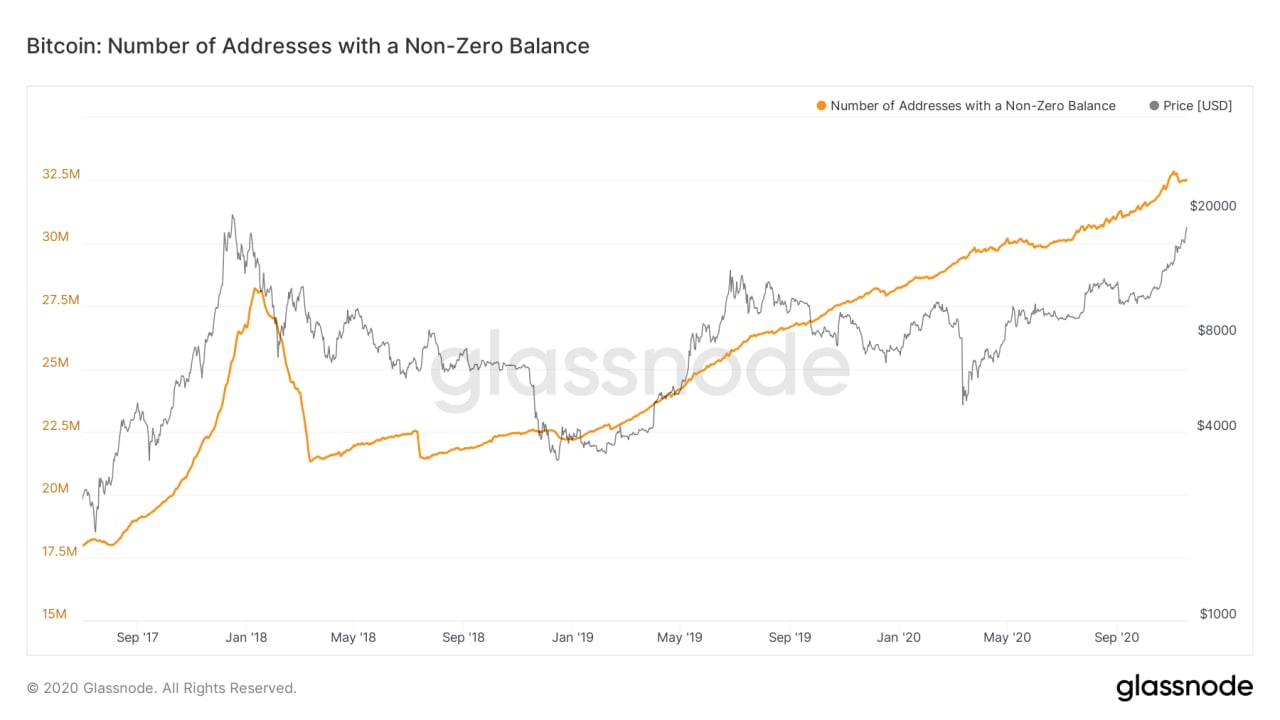Select the 25M y-axis value

pyautogui.click(x=55, y=363)
